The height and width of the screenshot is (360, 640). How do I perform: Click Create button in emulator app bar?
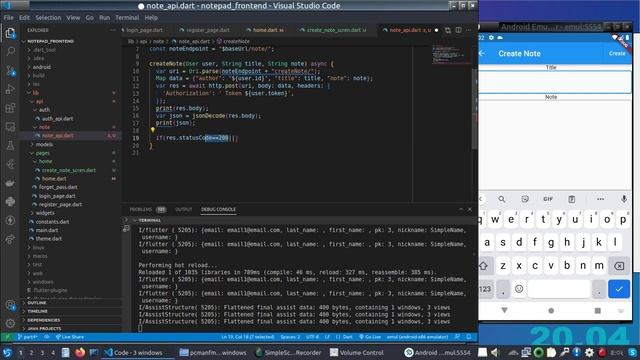click(617, 53)
